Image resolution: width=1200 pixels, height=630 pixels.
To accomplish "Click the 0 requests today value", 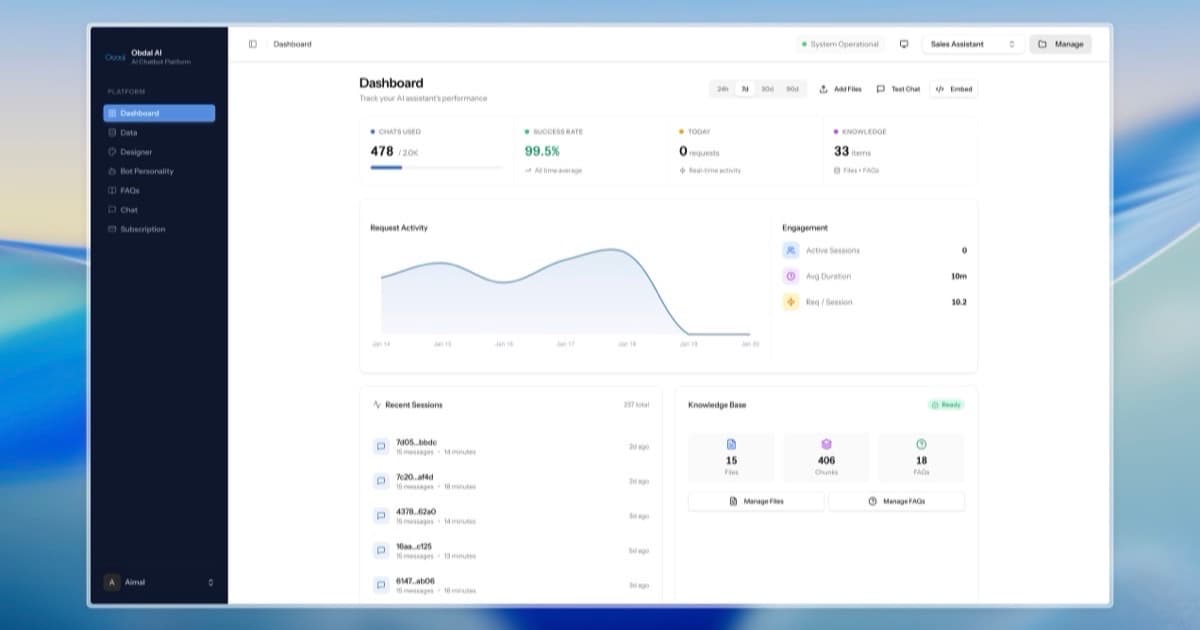I will (x=699, y=151).
